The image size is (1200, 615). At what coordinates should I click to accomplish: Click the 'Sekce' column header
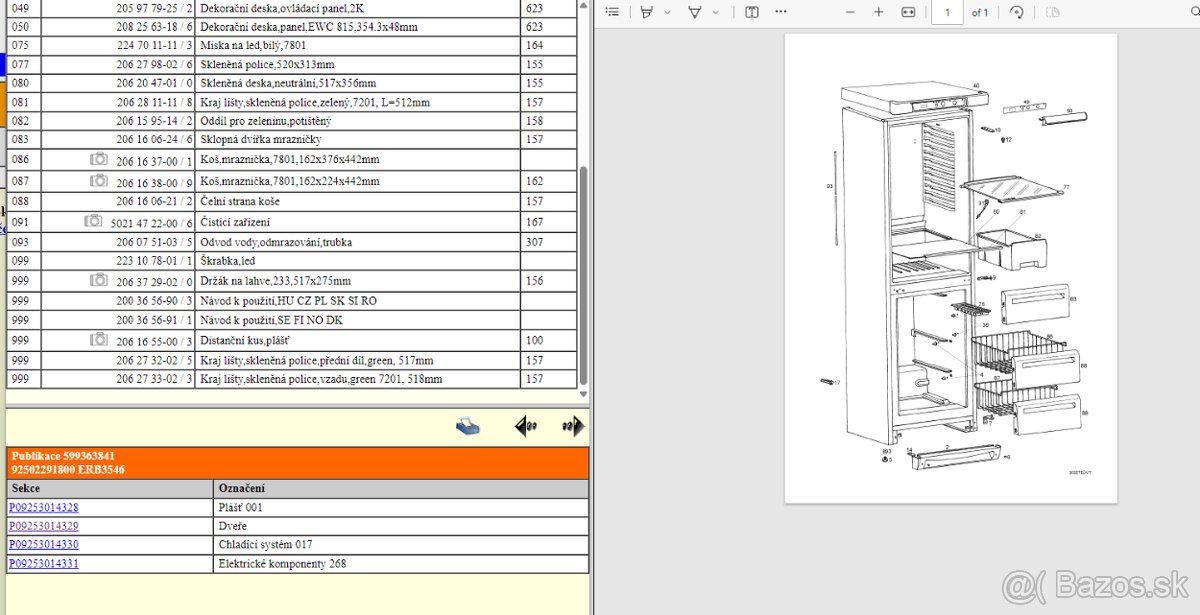110,488
